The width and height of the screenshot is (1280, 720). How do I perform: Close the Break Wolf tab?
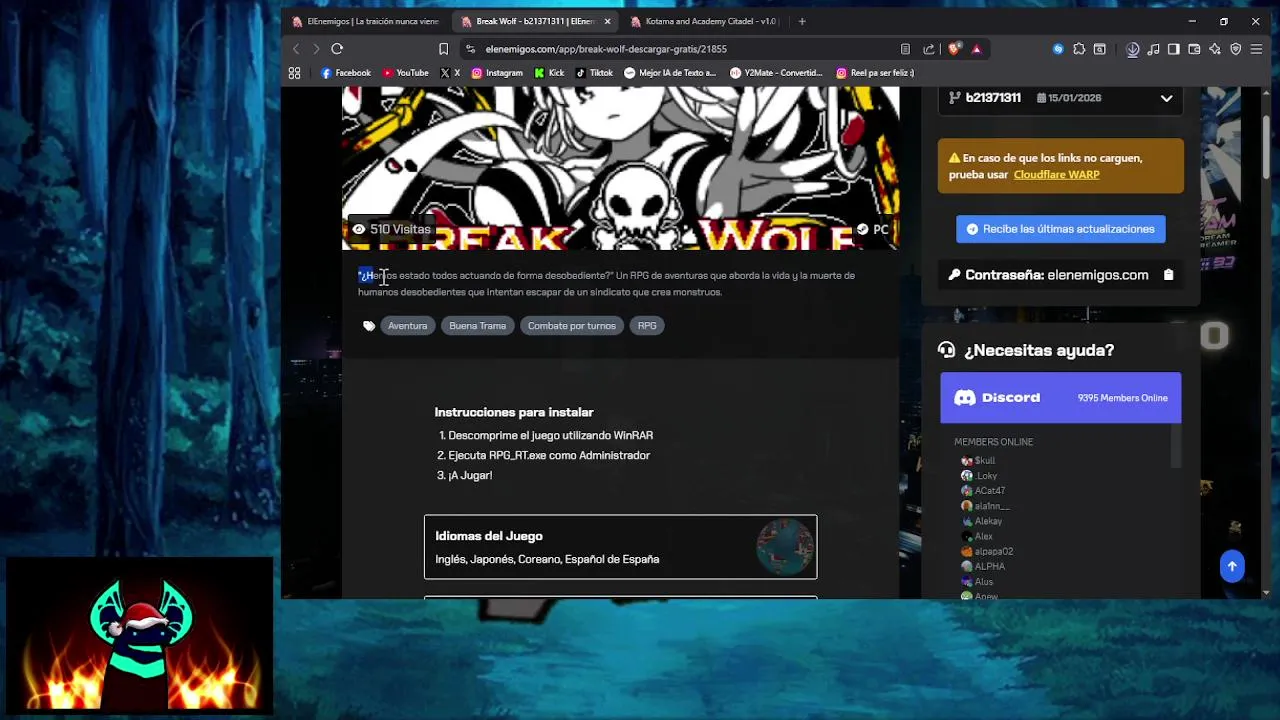coord(607,21)
